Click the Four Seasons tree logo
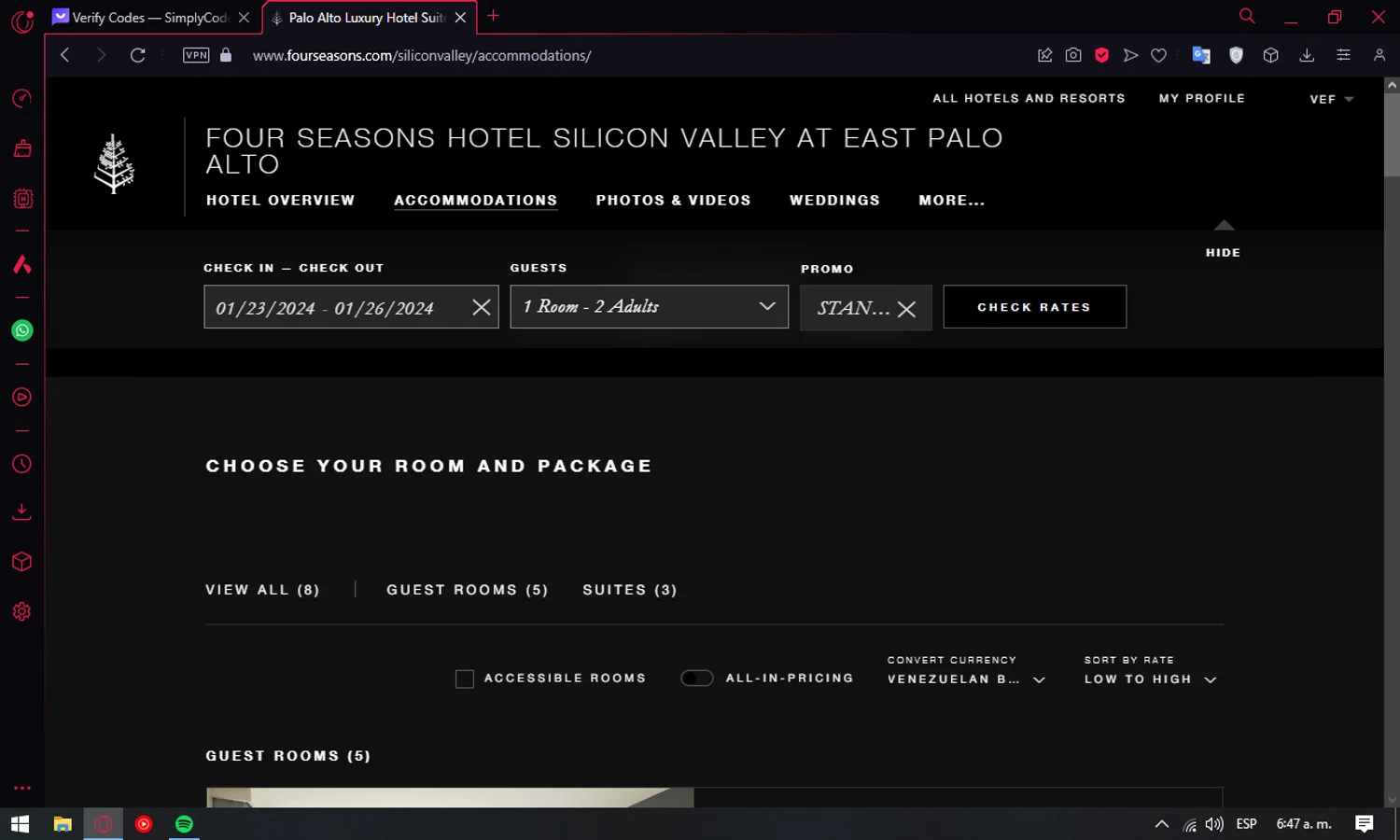Image resolution: width=1400 pixels, height=840 pixels. click(114, 163)
